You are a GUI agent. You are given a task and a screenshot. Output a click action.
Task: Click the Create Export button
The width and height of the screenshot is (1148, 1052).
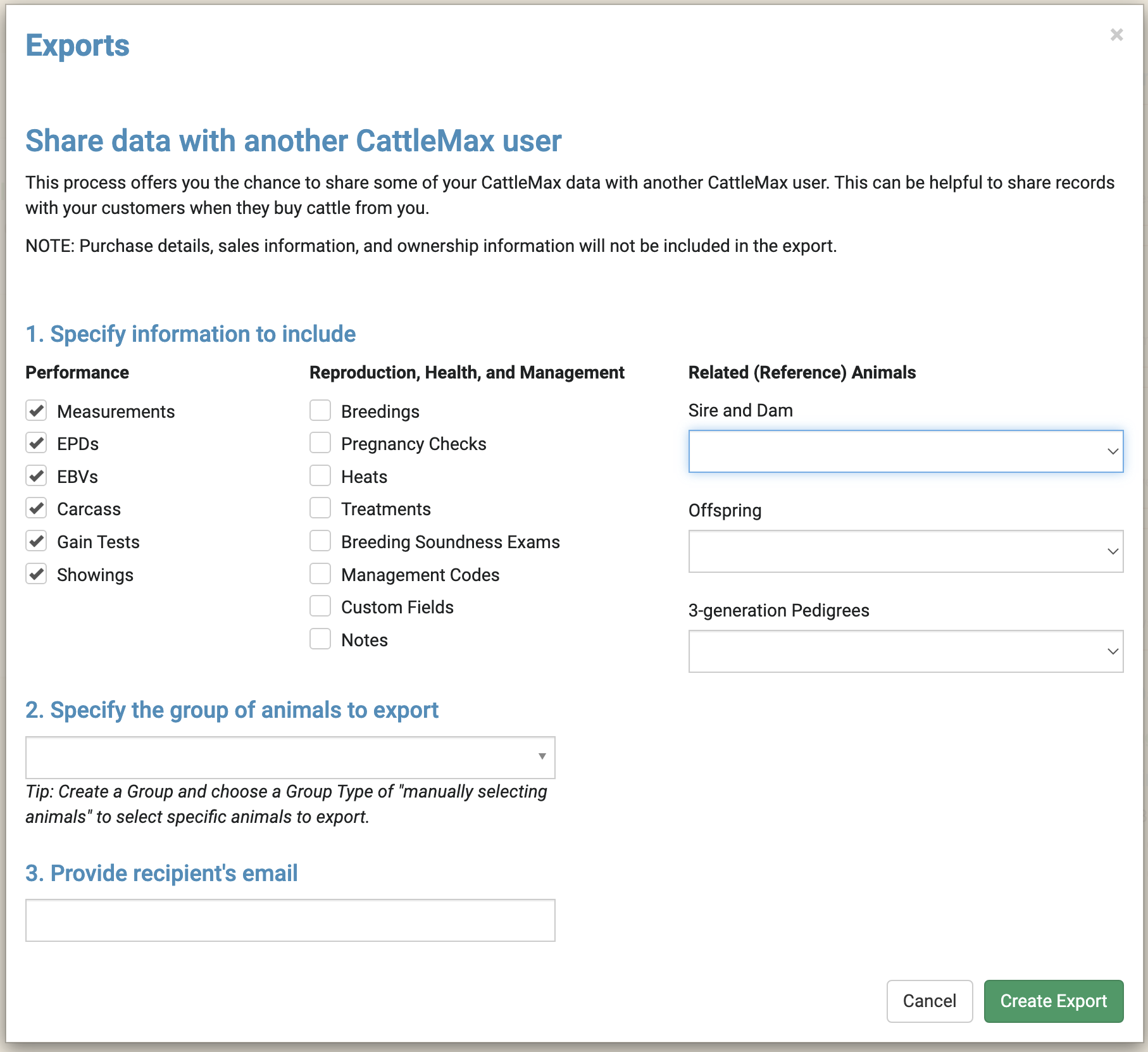[x=1053, y=1001]
